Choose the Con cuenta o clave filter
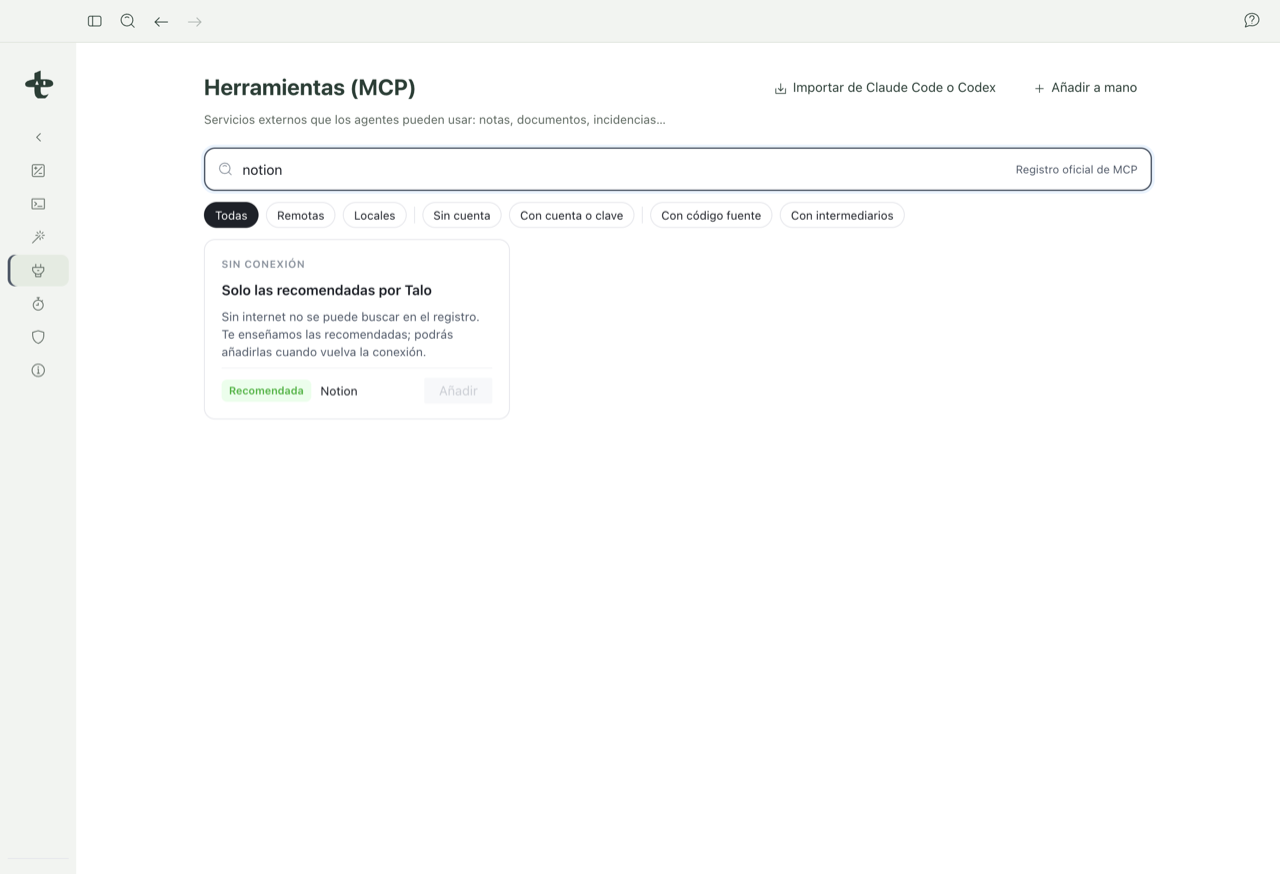This screenshot has height=874, width=1280. click(571, 215)
